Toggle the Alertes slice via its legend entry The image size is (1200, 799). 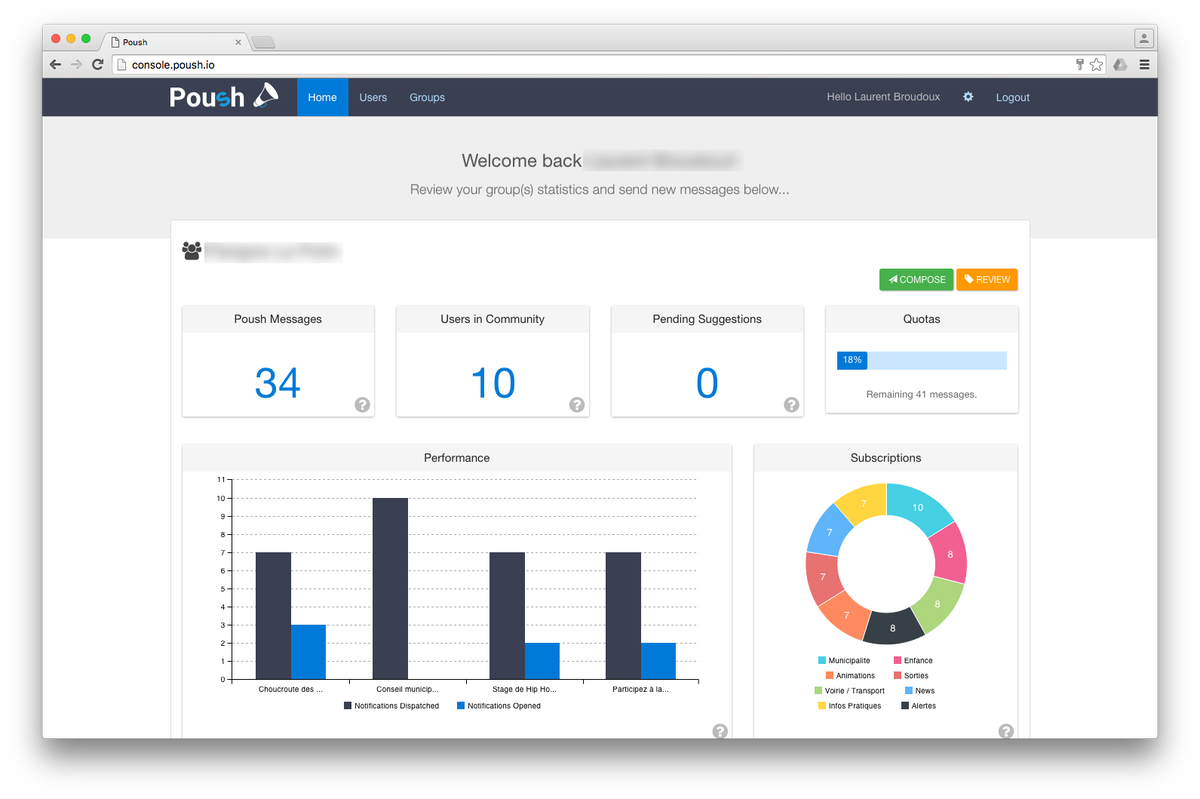point(918,705)
